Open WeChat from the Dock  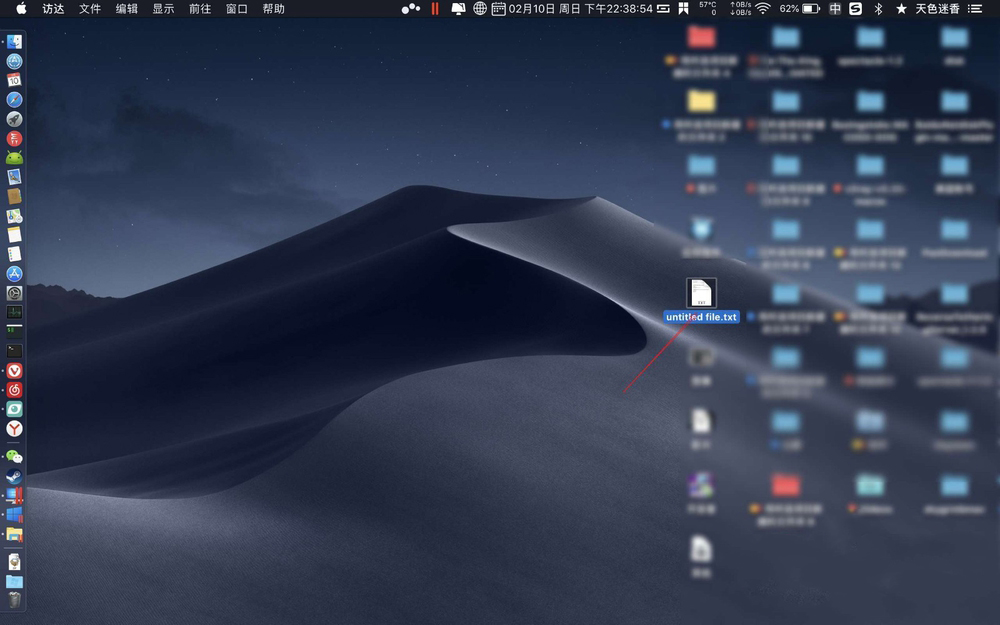14,457
